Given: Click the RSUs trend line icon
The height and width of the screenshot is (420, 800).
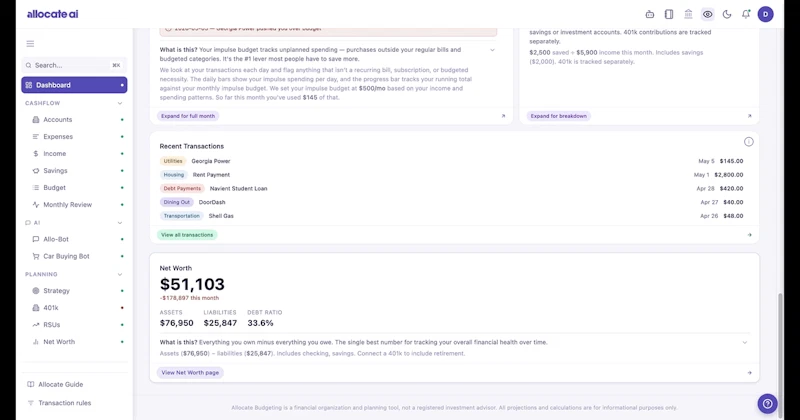Looking at the screenshot, I should (x=36, y=325).
